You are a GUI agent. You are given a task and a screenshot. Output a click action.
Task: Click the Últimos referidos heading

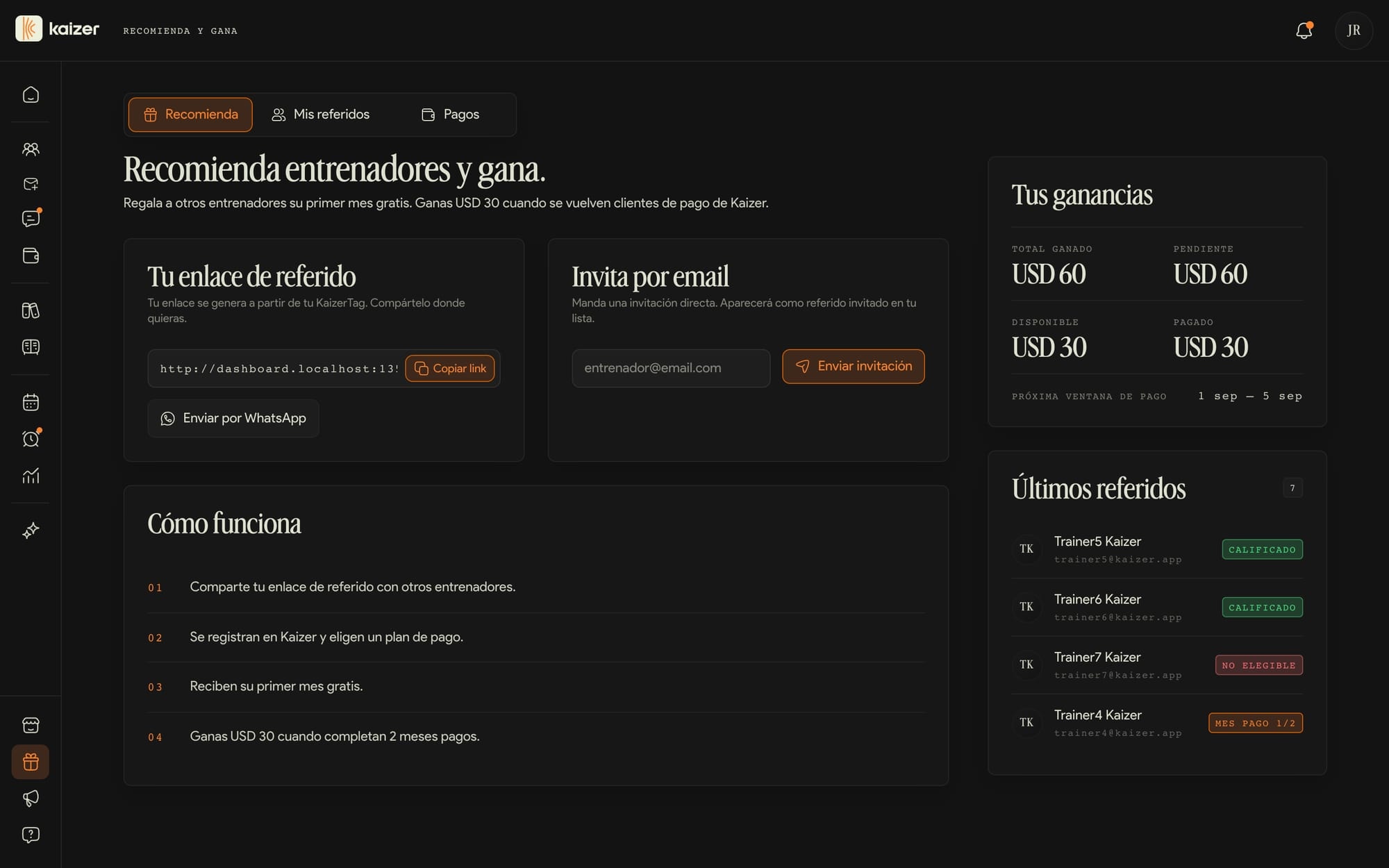(1099, 488)
